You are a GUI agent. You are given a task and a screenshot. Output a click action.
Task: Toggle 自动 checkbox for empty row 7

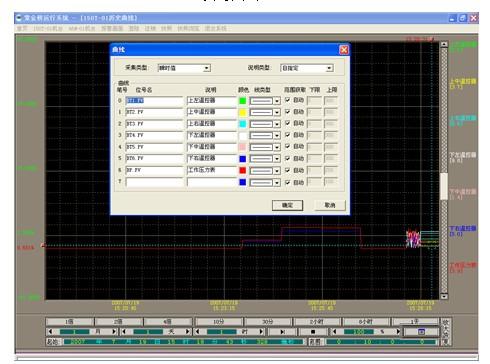[x=288, y=182]
